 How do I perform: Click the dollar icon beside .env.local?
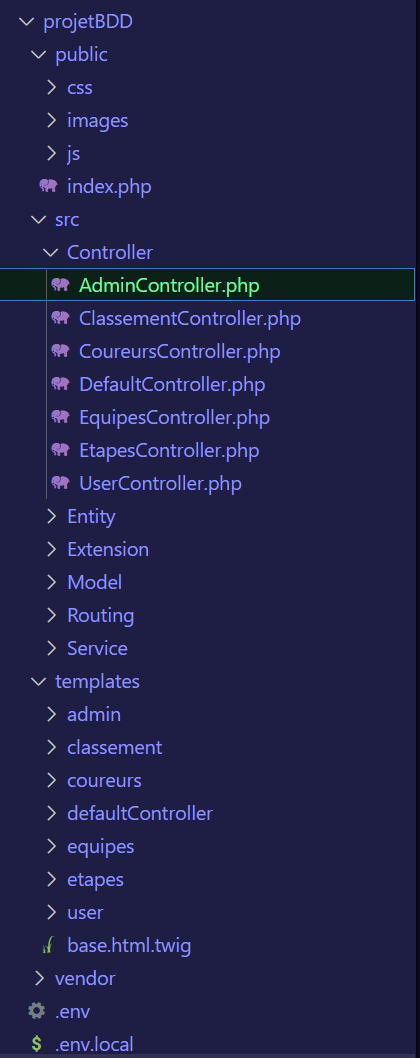36,1045
